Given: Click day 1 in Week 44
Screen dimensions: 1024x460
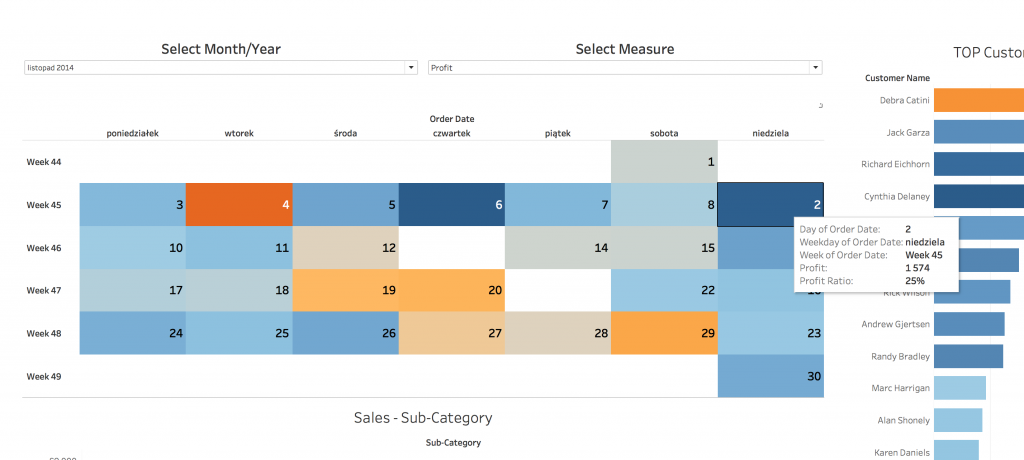Looking at the screenshot, I should pos(664,161).
